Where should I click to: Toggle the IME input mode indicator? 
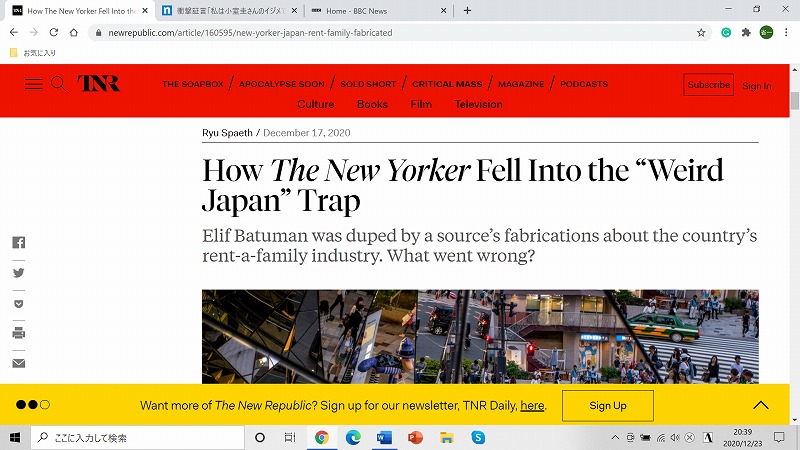tap(708, 437)
